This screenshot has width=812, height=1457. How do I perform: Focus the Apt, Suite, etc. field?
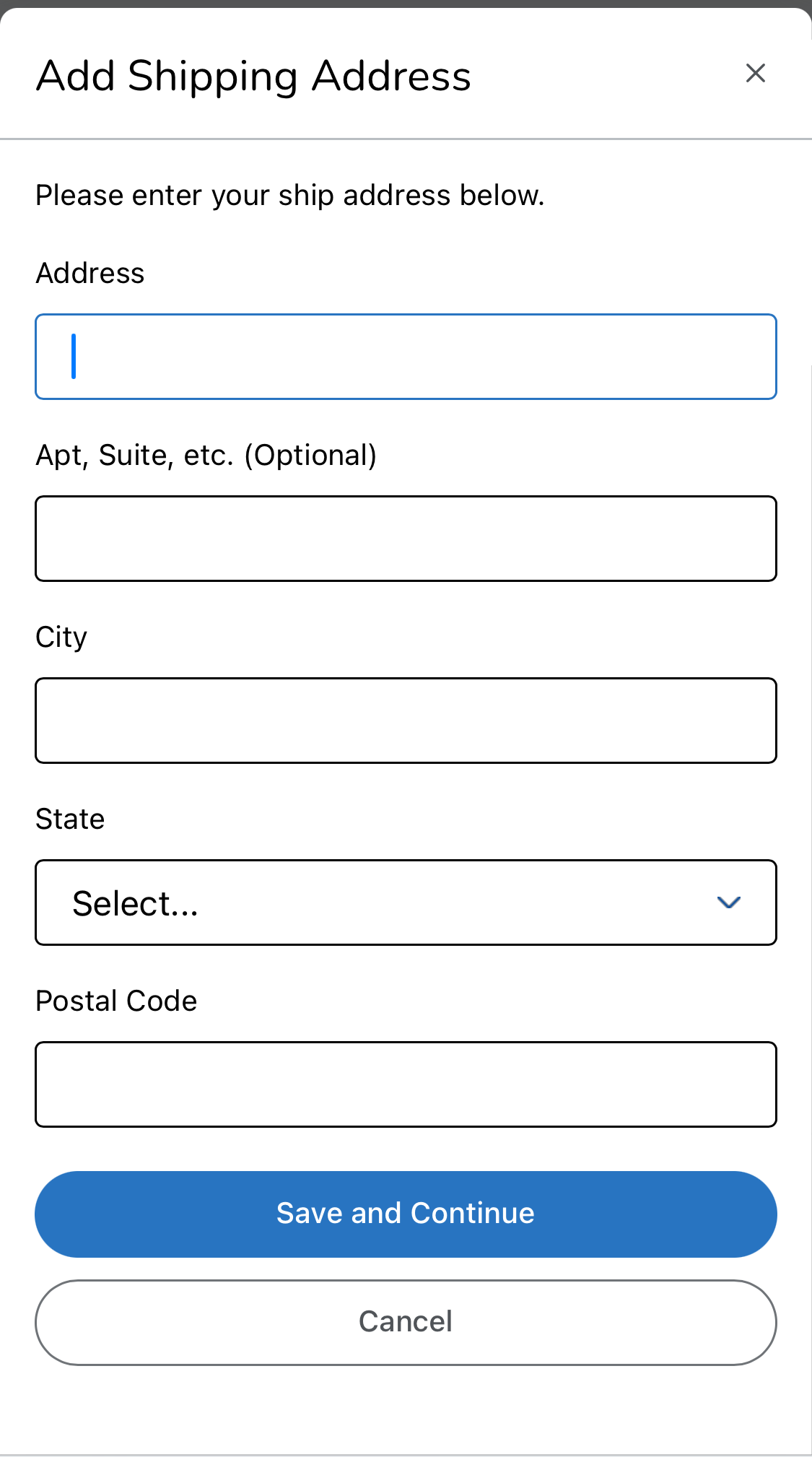406,538
